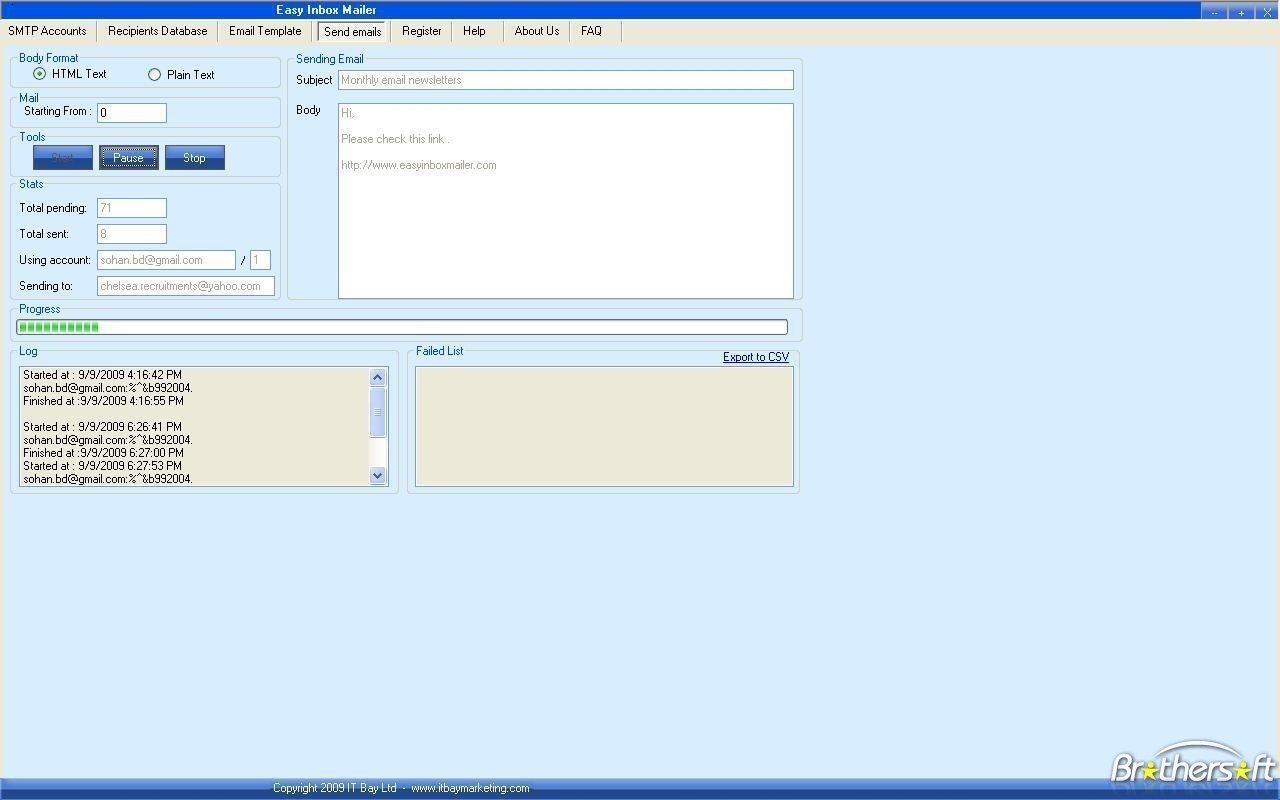
Task: Click the Total pending field
Action: [132, 208]
